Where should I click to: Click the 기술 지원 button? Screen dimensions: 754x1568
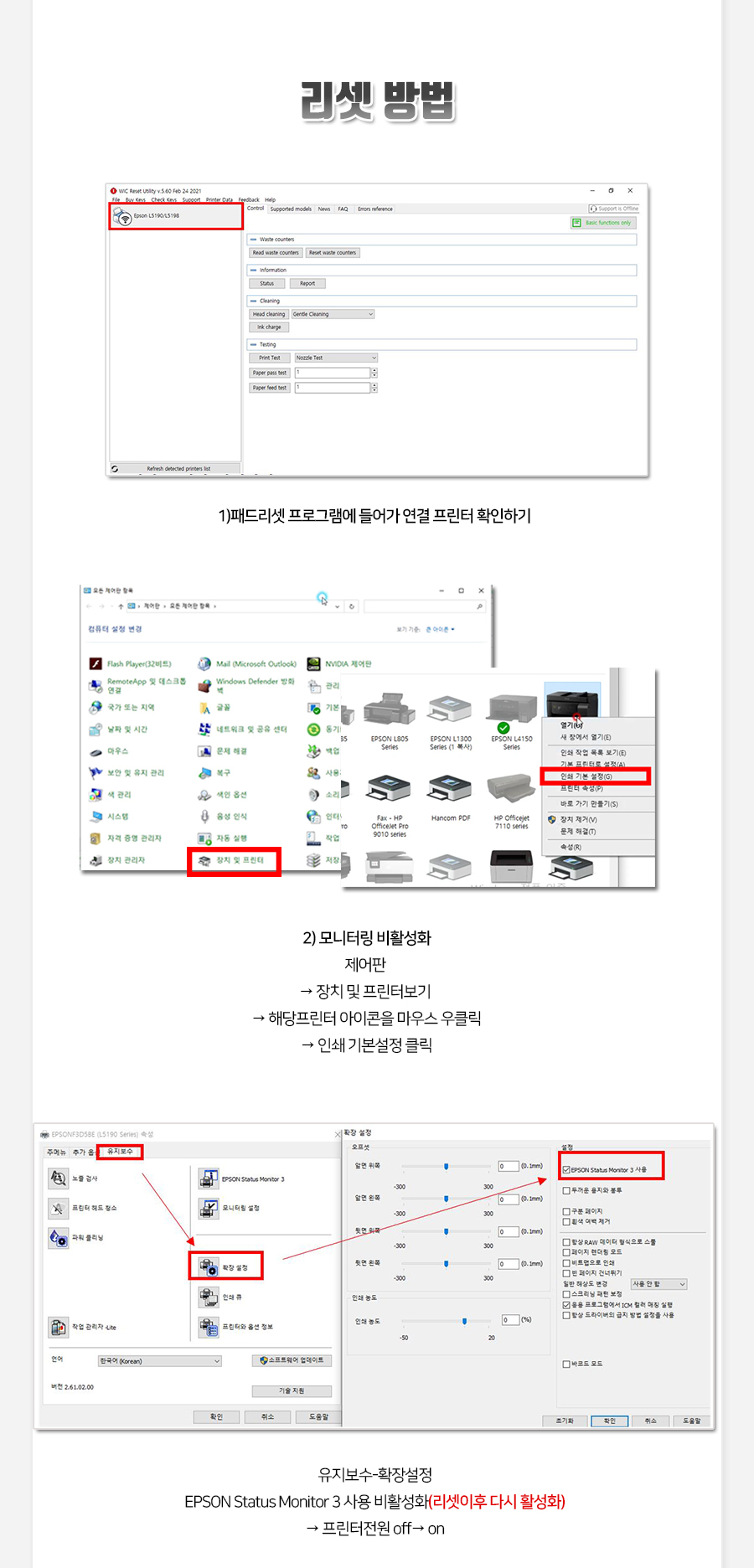click(292, 1390)
